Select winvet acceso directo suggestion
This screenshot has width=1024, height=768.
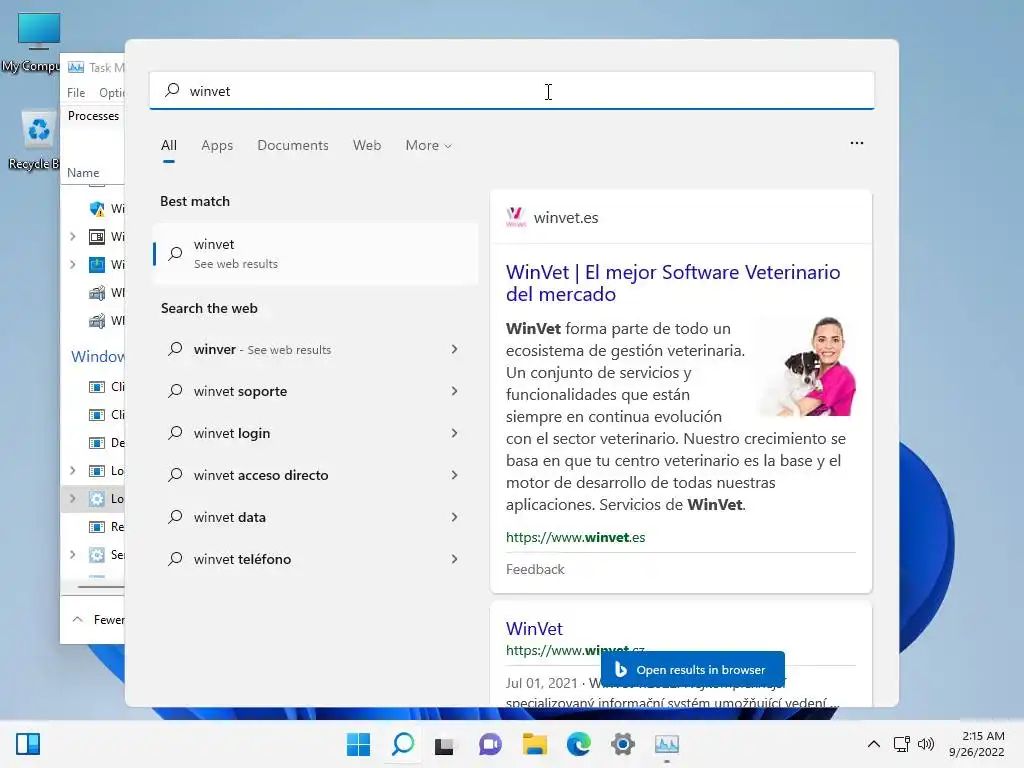[x=261, y=475]
